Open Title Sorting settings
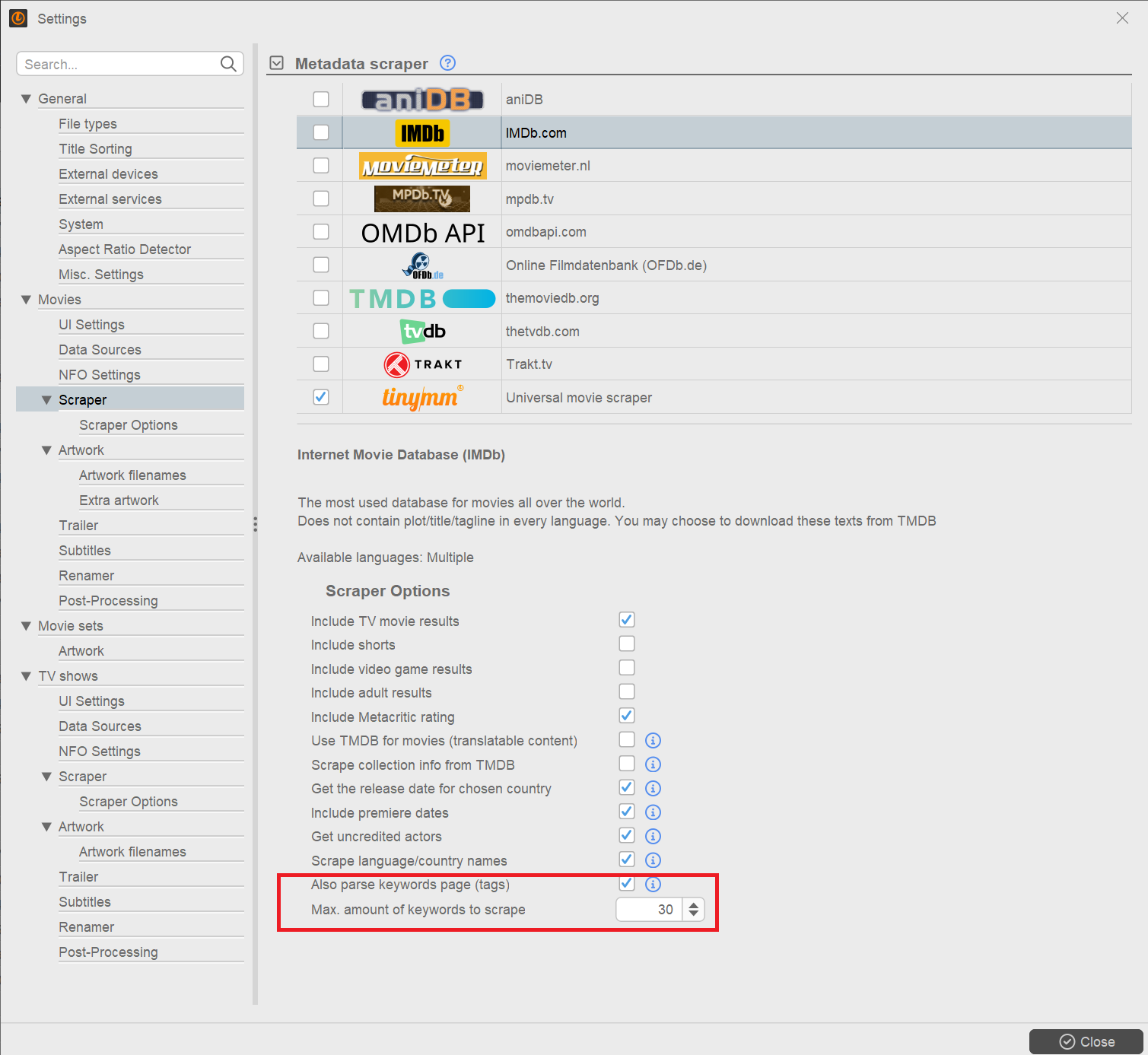 (96, 149)
